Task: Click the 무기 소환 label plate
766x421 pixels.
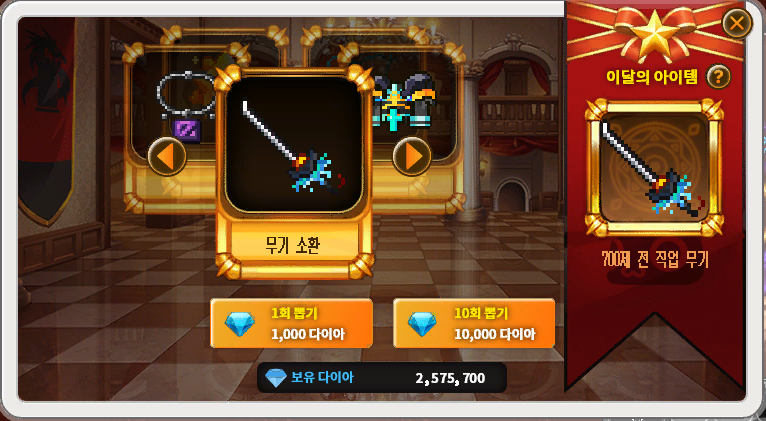Action: click(294, 245)
